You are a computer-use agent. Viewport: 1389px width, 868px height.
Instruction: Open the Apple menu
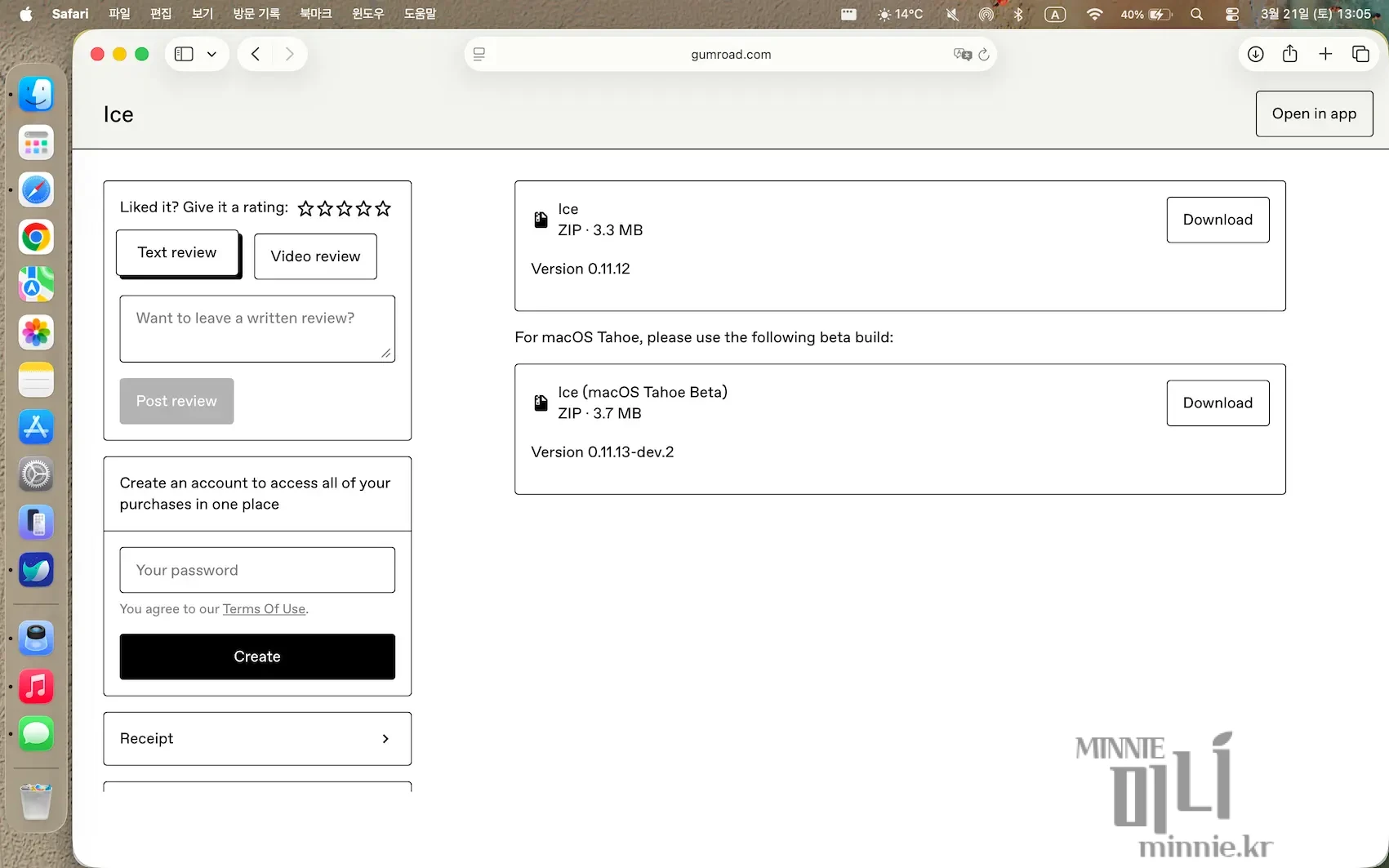click(x=26, y=14)
